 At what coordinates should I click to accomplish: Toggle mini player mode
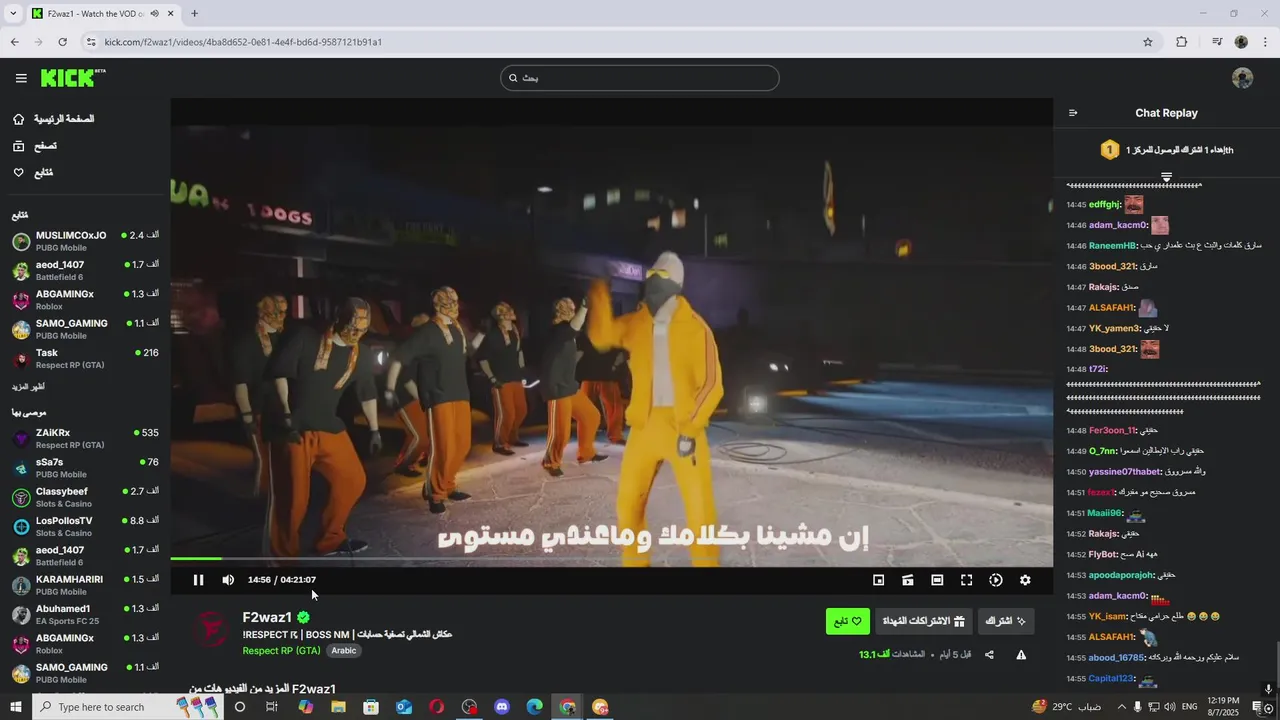[878, 580]
